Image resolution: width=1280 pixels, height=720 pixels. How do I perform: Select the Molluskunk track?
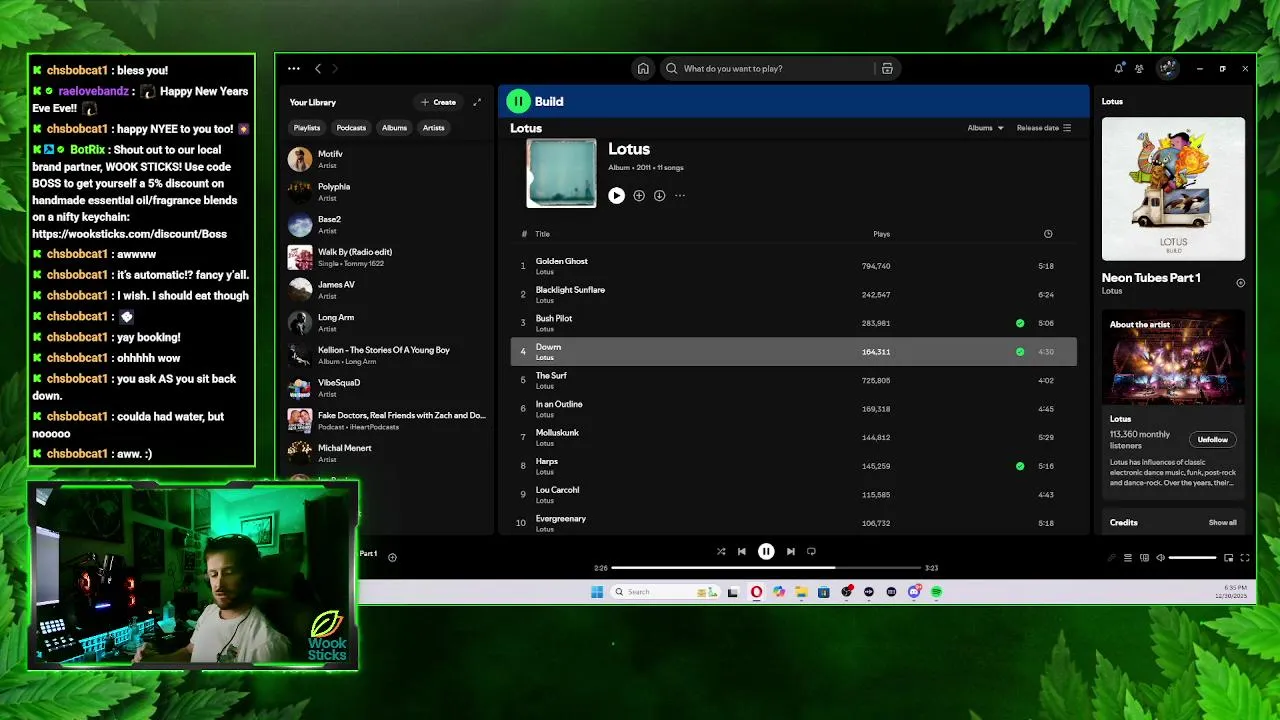coord(793,437)
